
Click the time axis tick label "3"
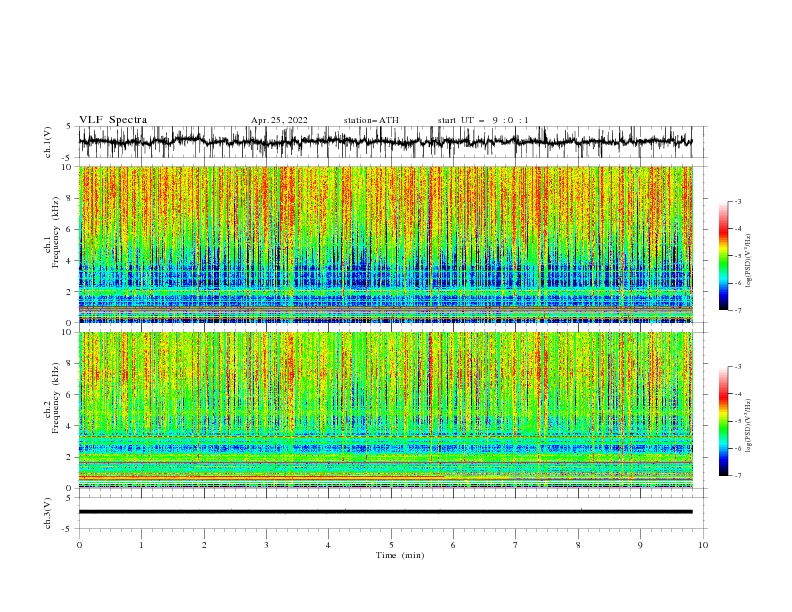point(266,545)
